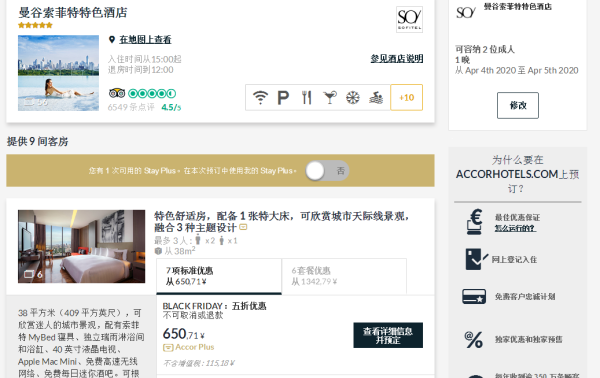Select the 7项标准优惠 tab

click(x=219, y=276)
